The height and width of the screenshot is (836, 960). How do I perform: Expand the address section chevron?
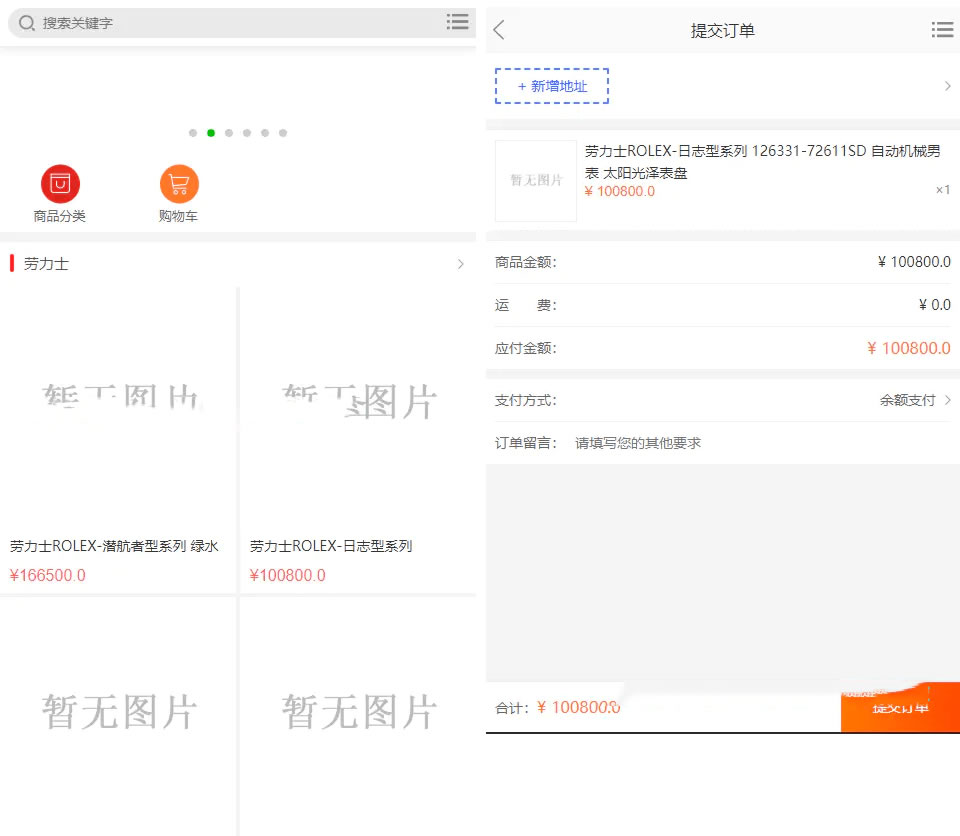pos(948,86)
